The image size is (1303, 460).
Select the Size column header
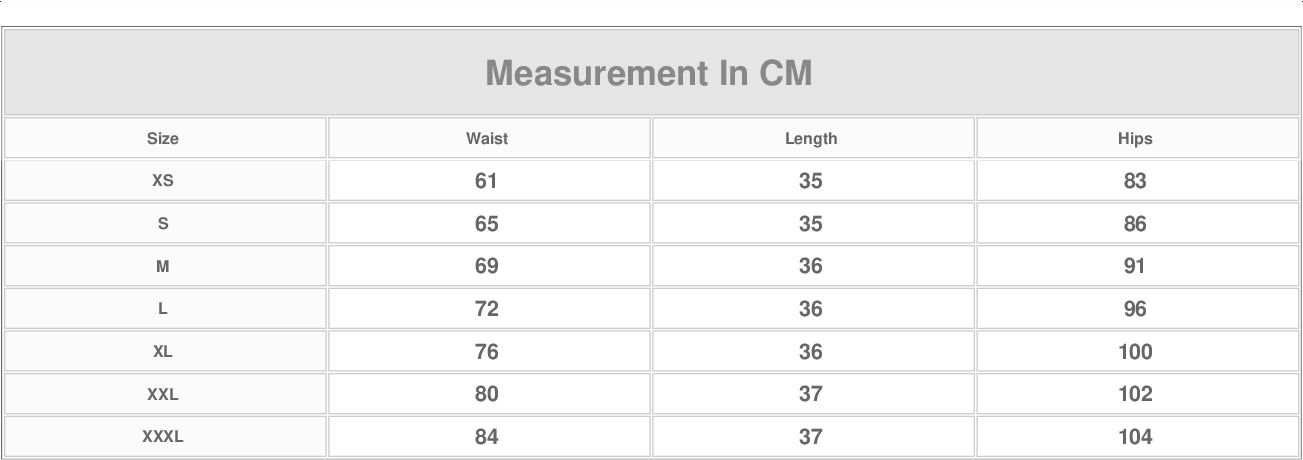163,138
